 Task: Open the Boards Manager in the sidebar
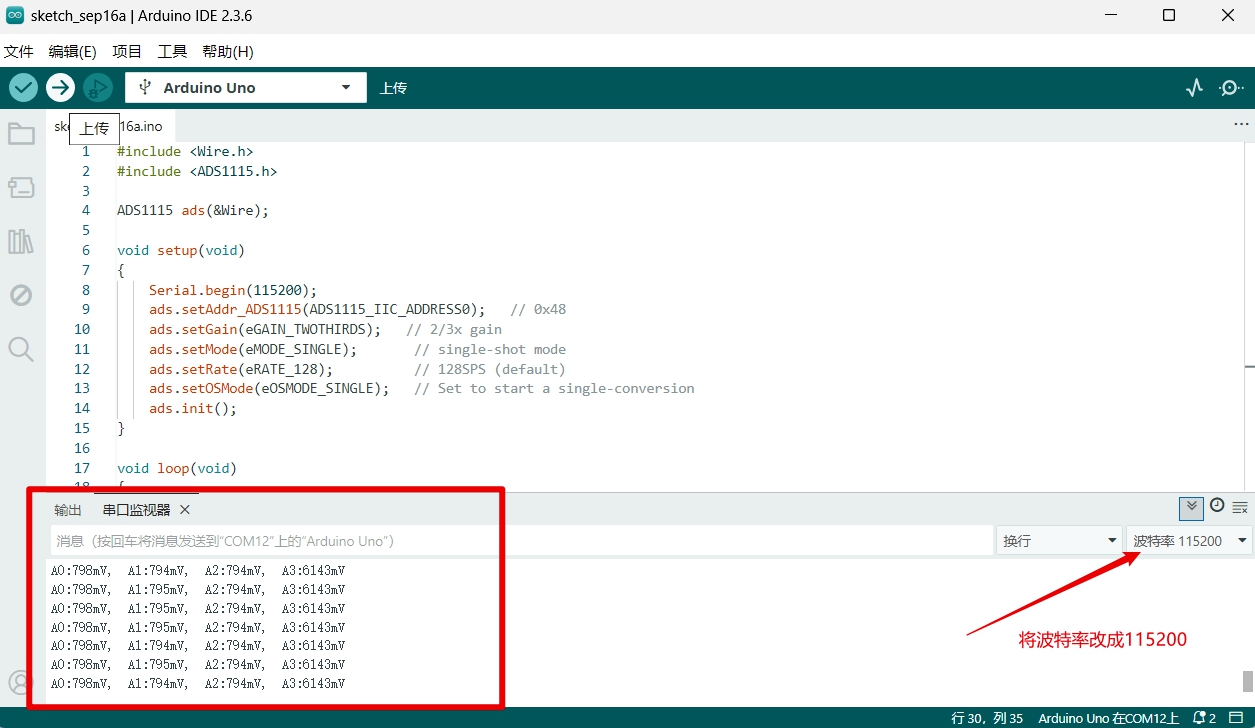(x=21, y=187)
